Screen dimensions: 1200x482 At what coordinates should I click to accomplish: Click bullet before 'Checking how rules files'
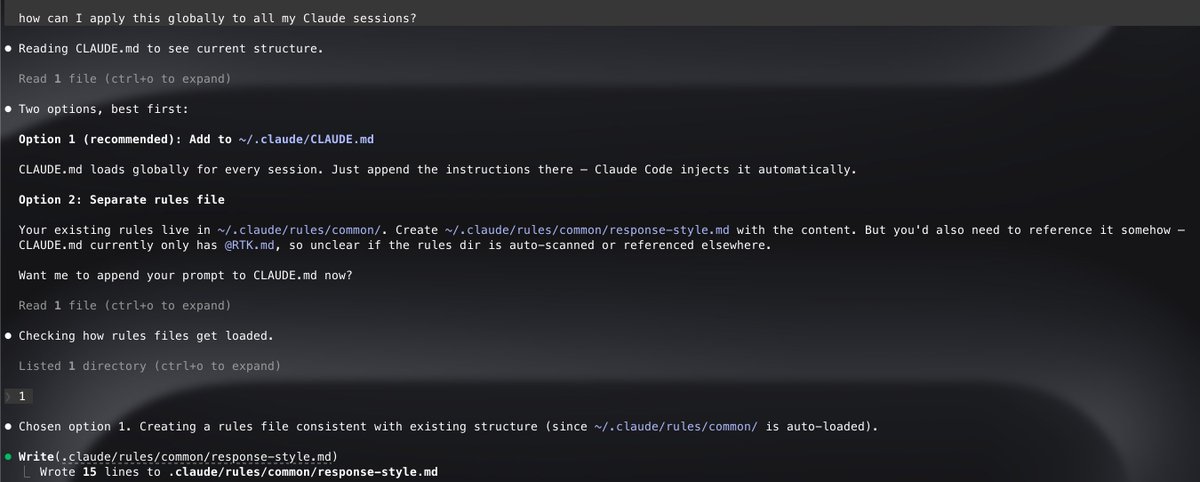[8, 336]
